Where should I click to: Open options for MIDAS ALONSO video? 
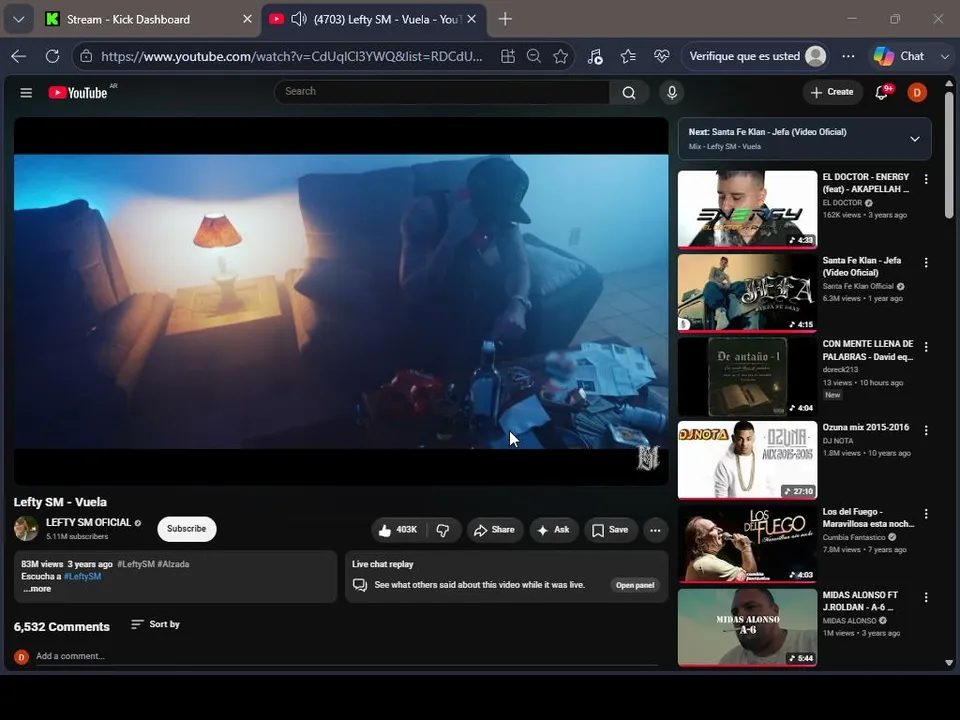[x=926, y=597]
